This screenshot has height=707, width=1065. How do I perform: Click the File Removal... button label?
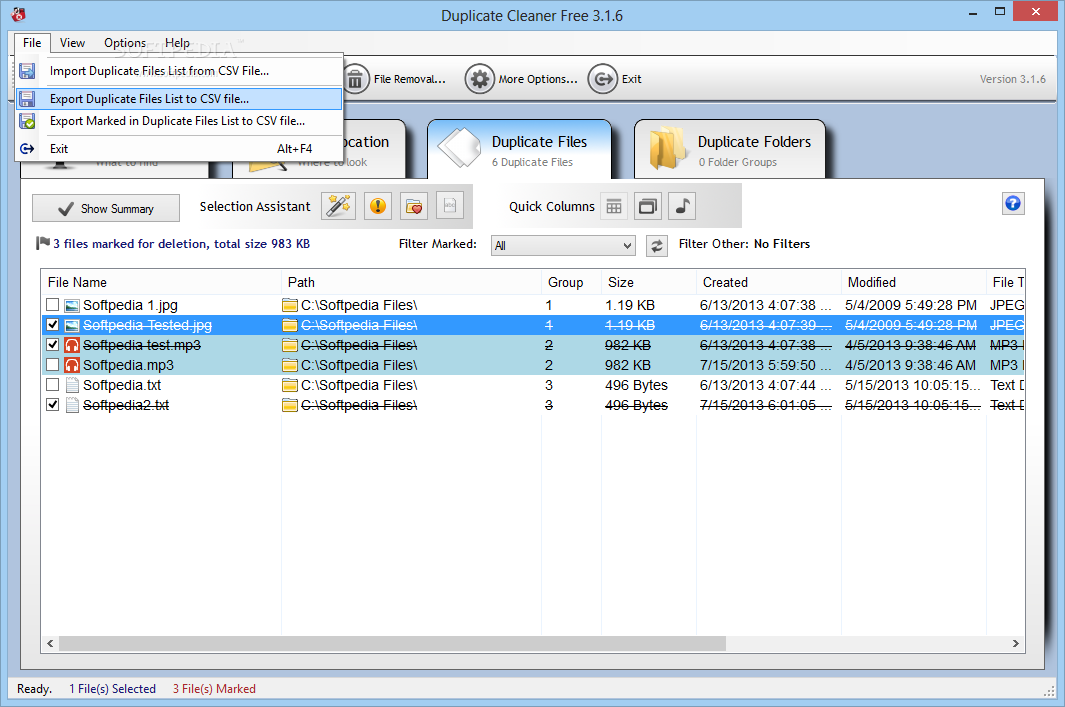tap(410, 79)
